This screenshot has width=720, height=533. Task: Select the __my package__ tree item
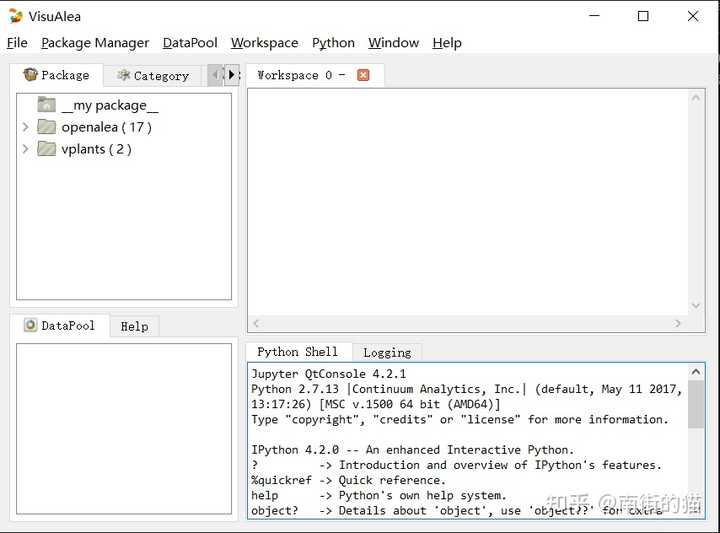[109, 105]
